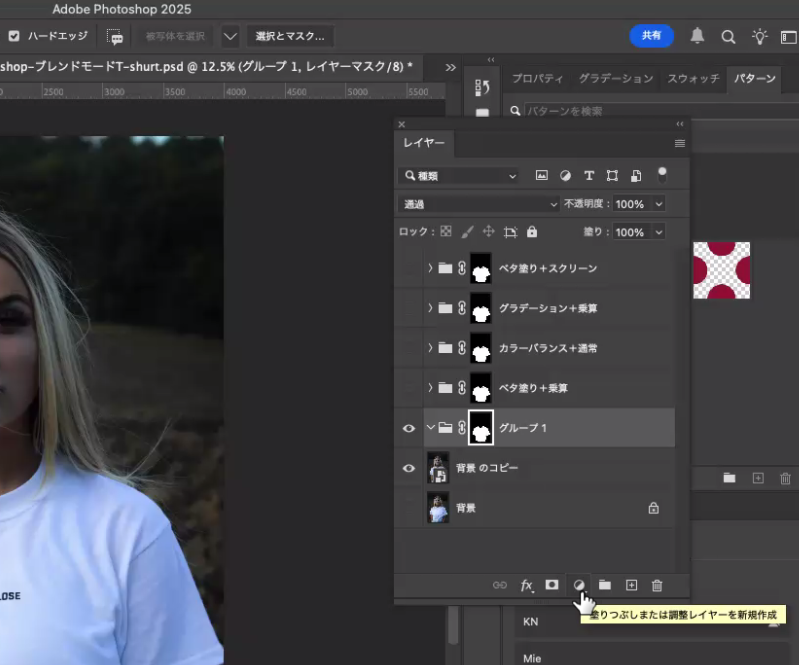Open the layer style fx menu
This screenshot has width=799, height=665.
[x=527, y=586]
